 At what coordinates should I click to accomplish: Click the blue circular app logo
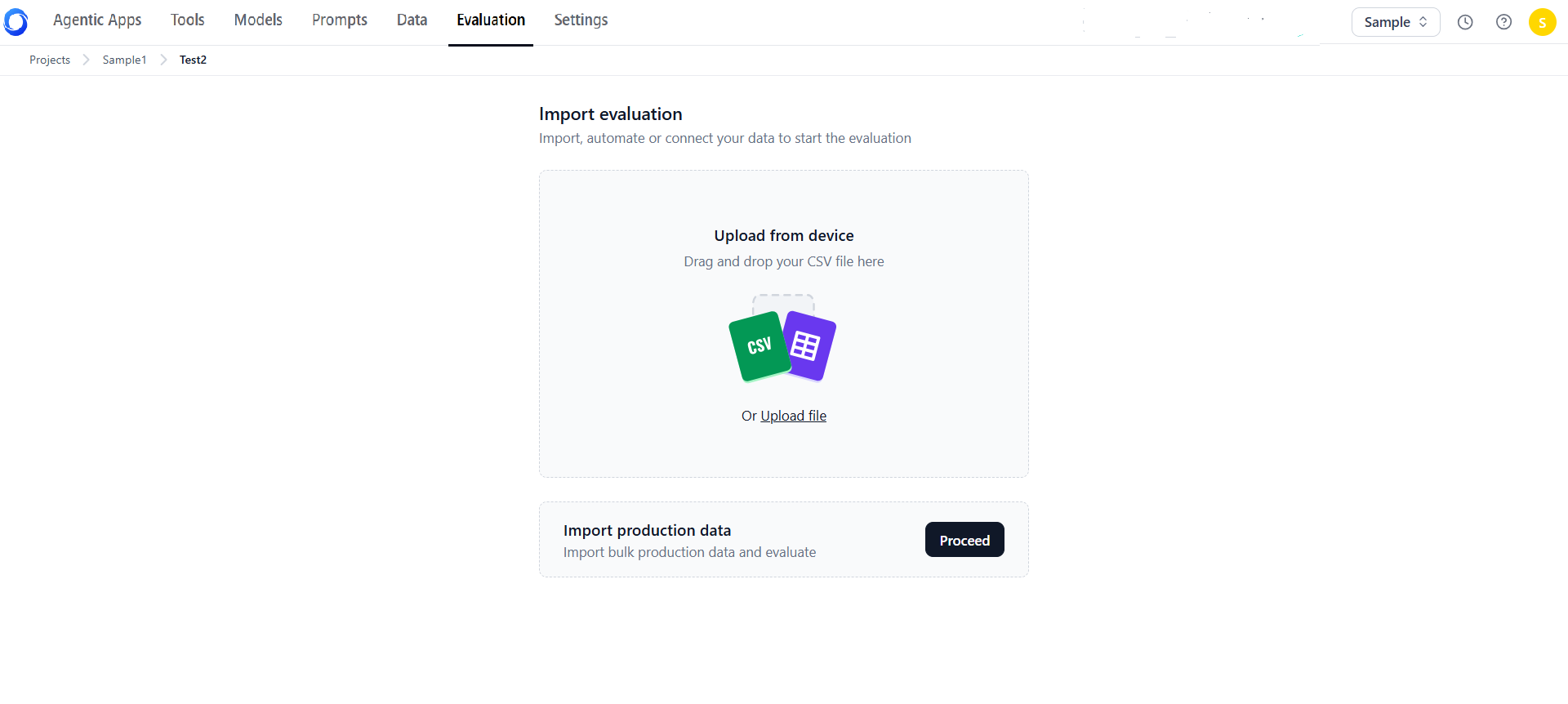tap(16, 22)
